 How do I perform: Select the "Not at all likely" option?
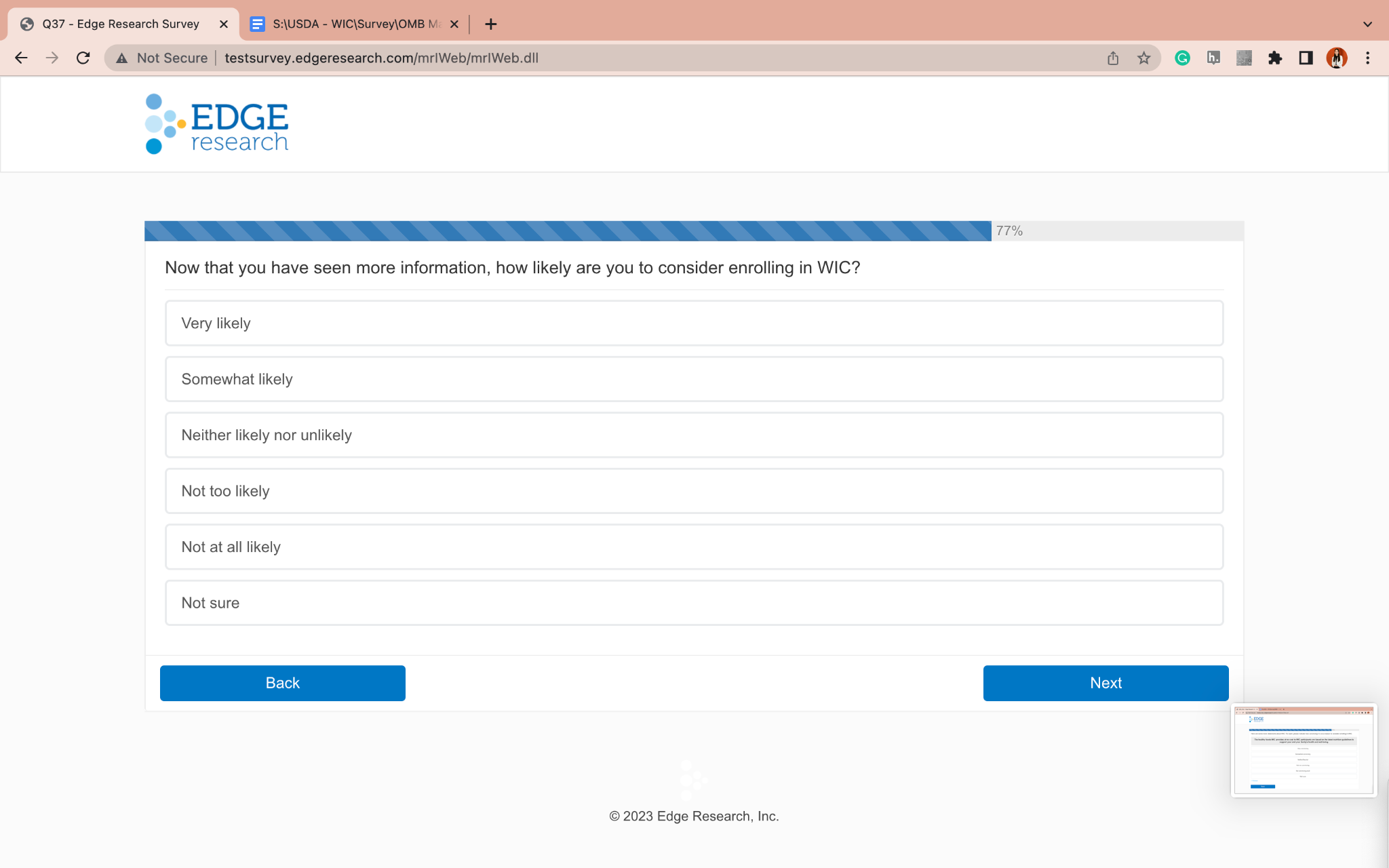[693, 547]
